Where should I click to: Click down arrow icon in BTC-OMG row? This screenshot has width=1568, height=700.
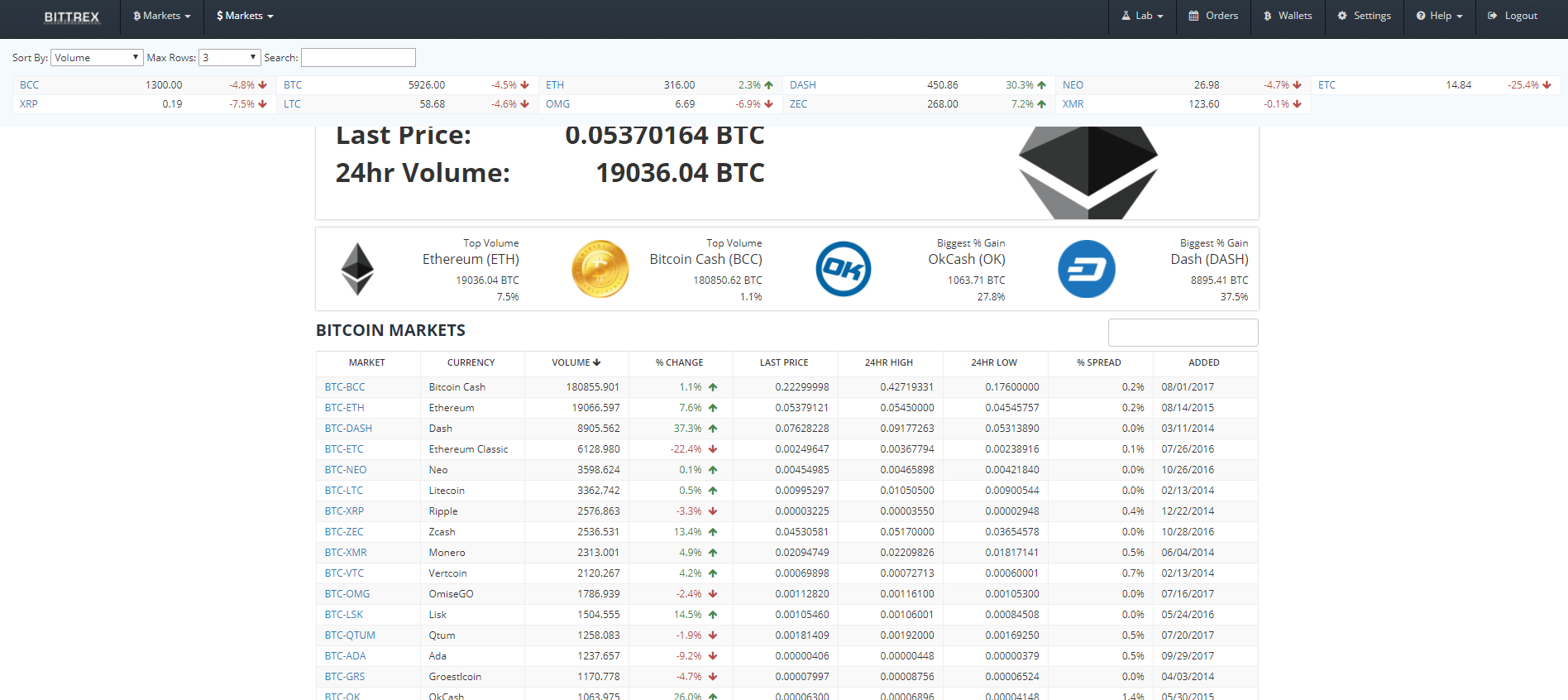pyautogui.click(x=713, y=594)
